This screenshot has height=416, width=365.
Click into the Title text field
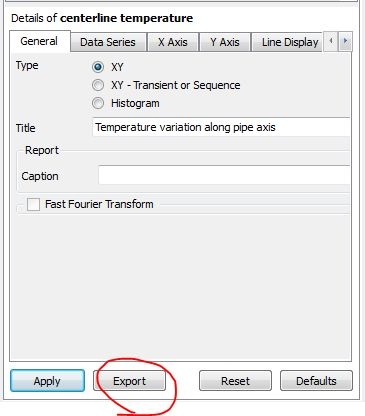[x=221, y=127]
